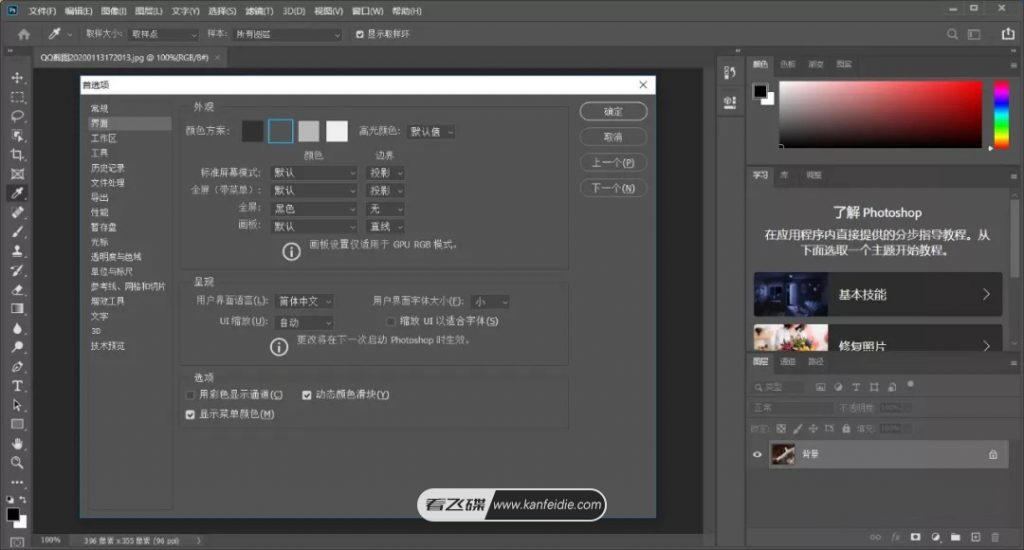Viewport: 1024px width, 550px height.
Task: Open 用户界面语言 dropdown
Action: 304,301
